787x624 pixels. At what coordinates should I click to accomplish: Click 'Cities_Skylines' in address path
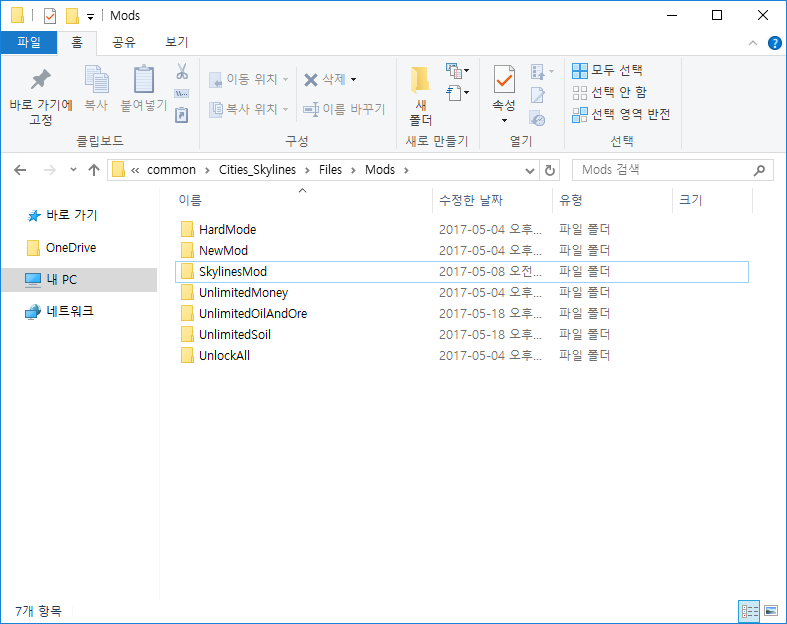point(257,170)
